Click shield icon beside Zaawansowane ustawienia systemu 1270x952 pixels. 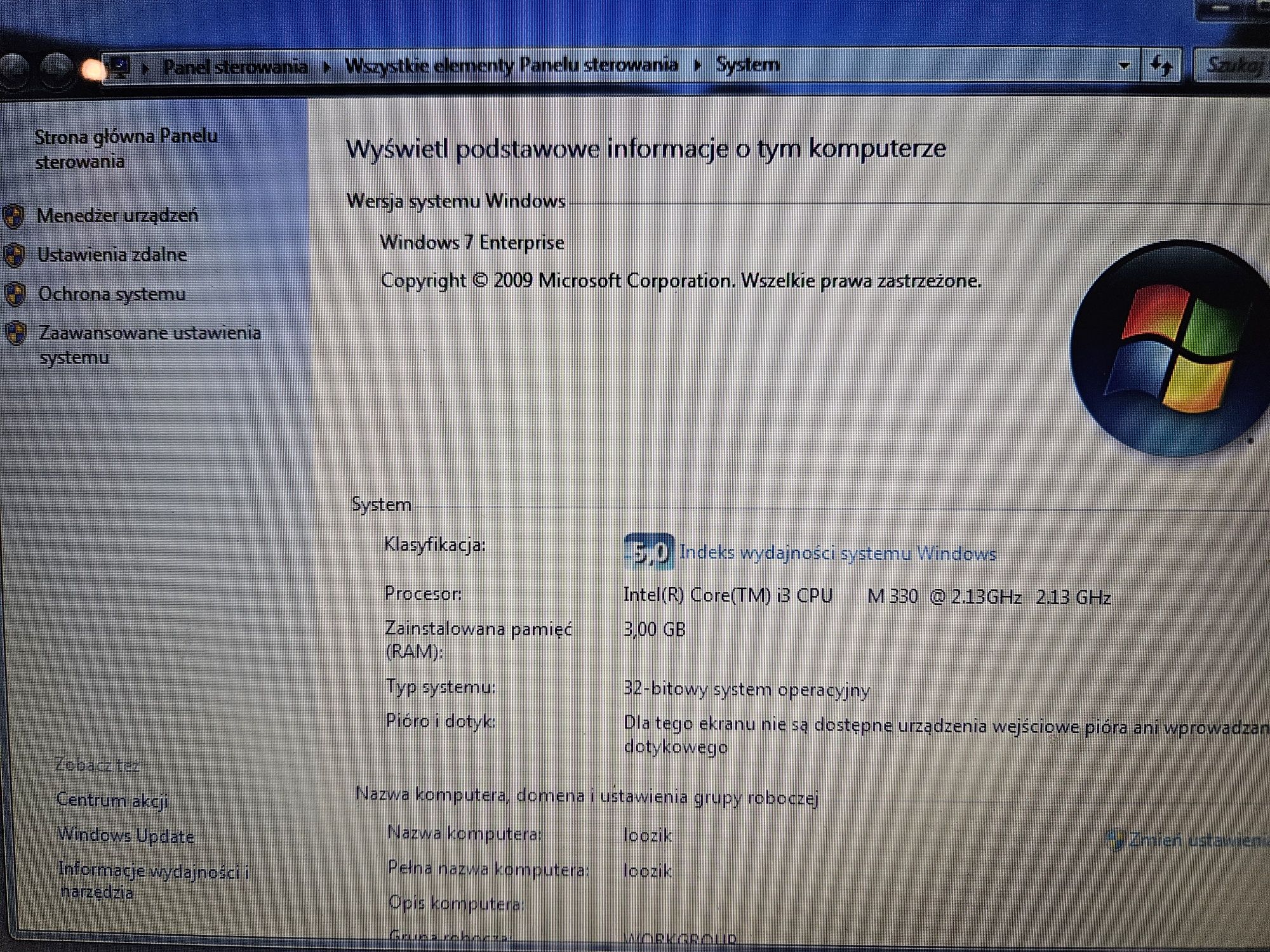click(x=16, y=333)
